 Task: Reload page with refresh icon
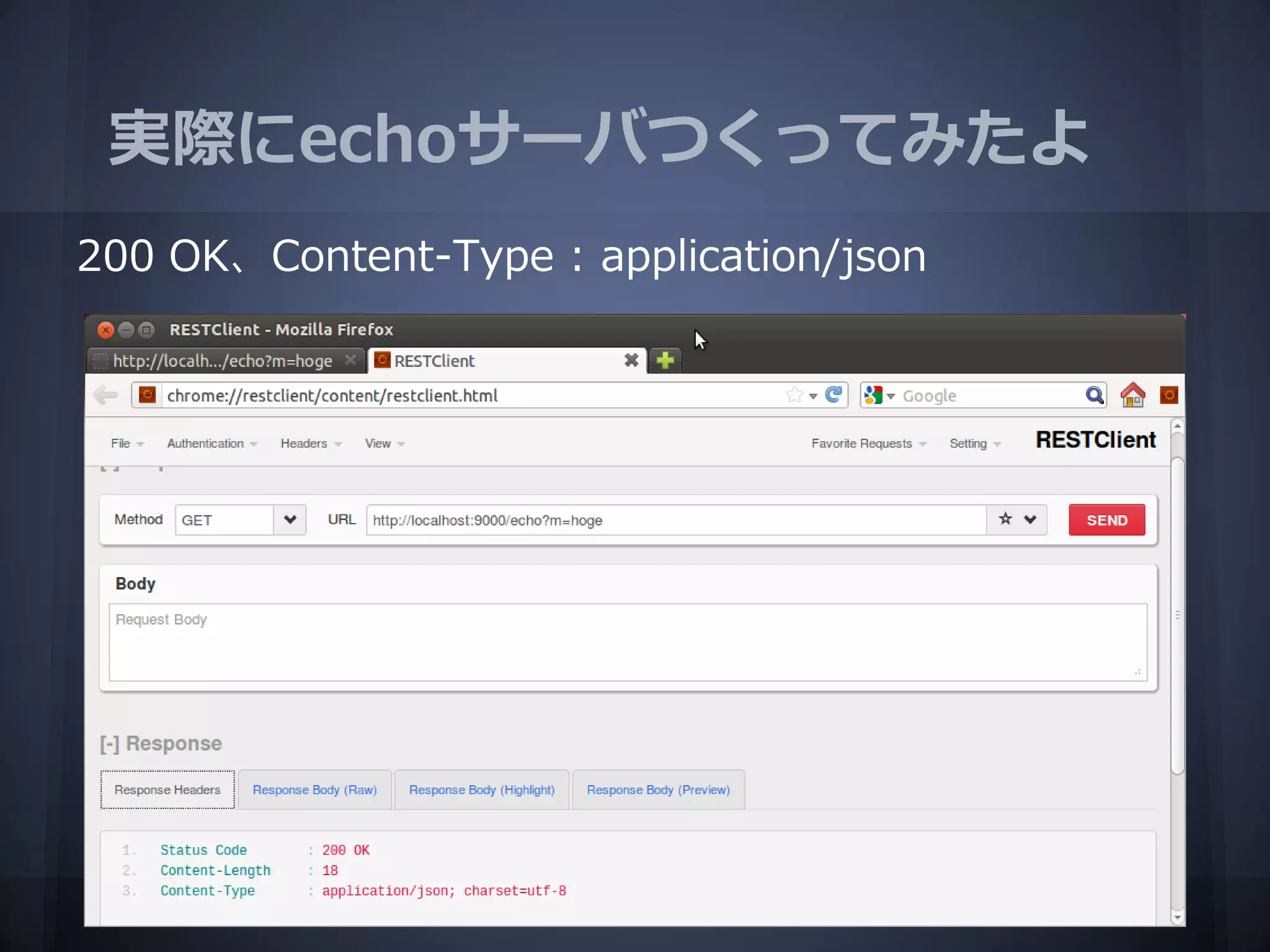pyautogui.click(x=834, y=395)
